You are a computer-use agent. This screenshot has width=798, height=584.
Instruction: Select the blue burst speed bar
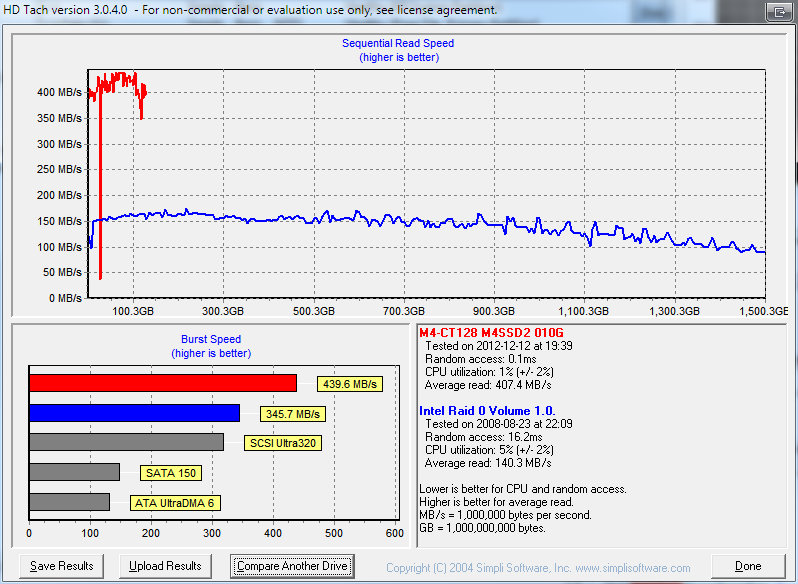(134, 413)
